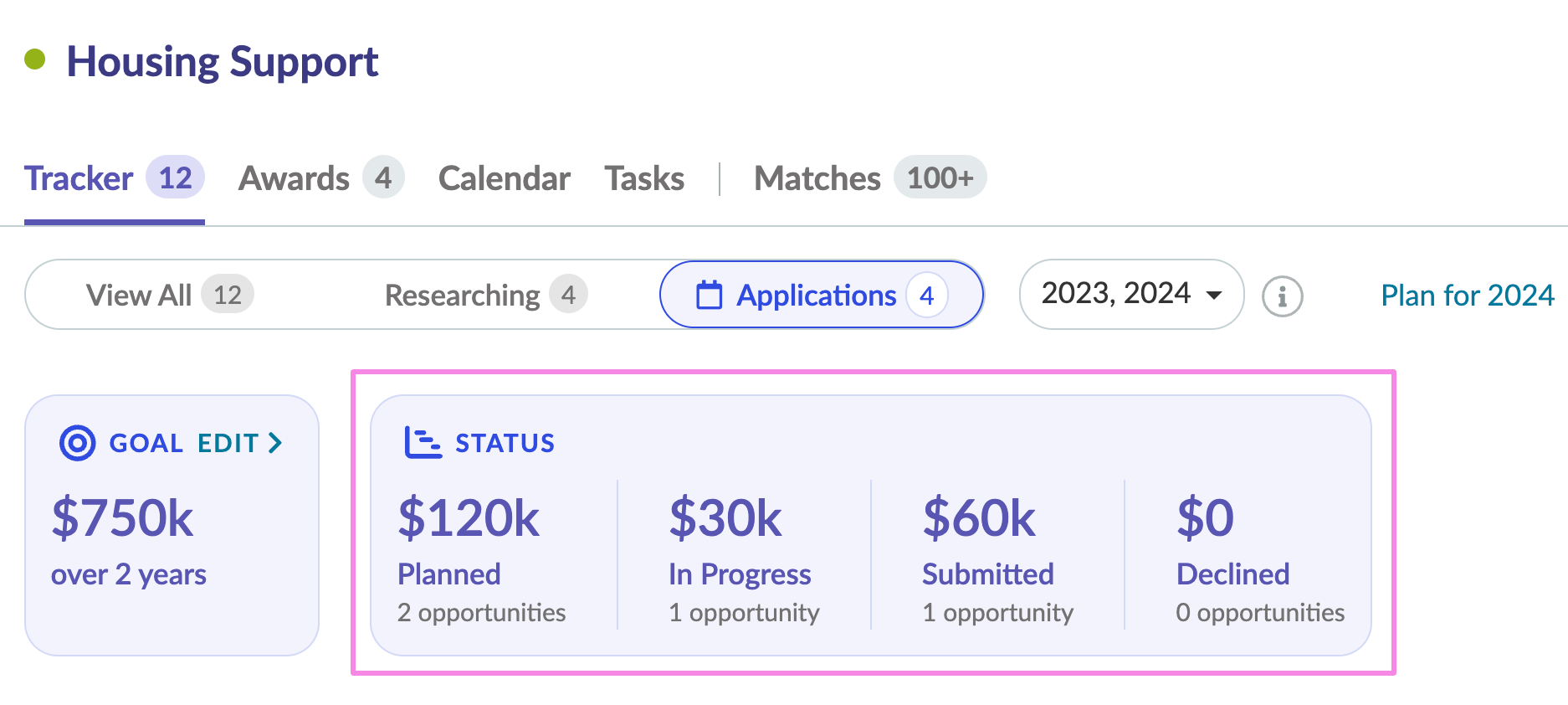This screenshot has width=1568, height=705.
Task: Click the Goal Edit chevron arrow
Action: pos(275,443)
